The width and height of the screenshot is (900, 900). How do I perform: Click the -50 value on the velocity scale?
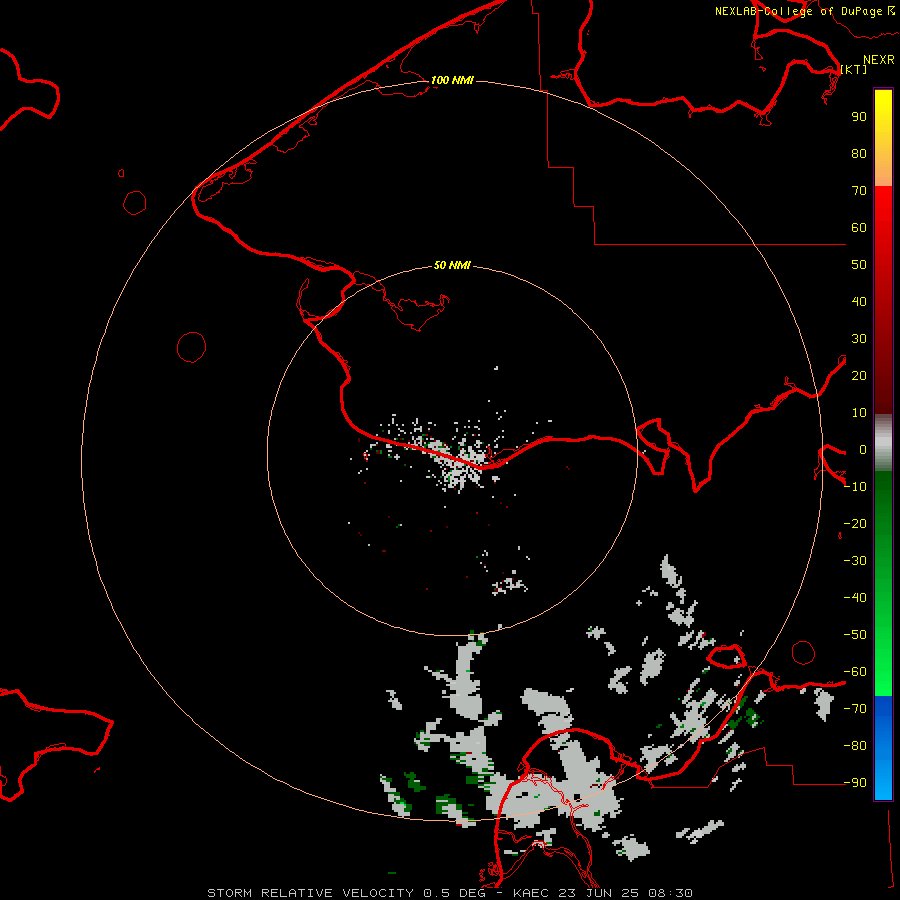[x=855, y=635]
